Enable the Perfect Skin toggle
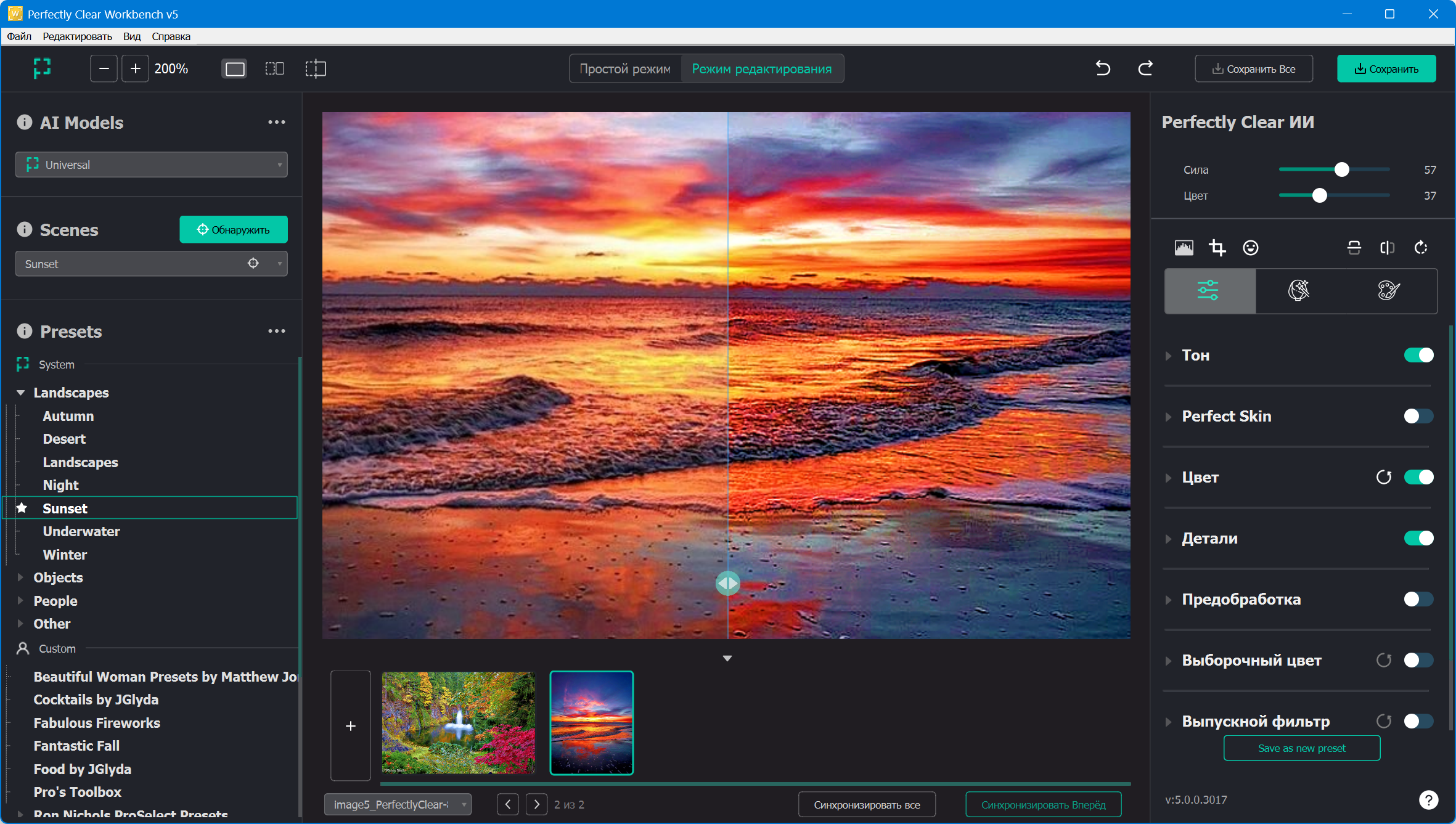The height and width of the screenshot is (824, 1456). [1418, 416]
